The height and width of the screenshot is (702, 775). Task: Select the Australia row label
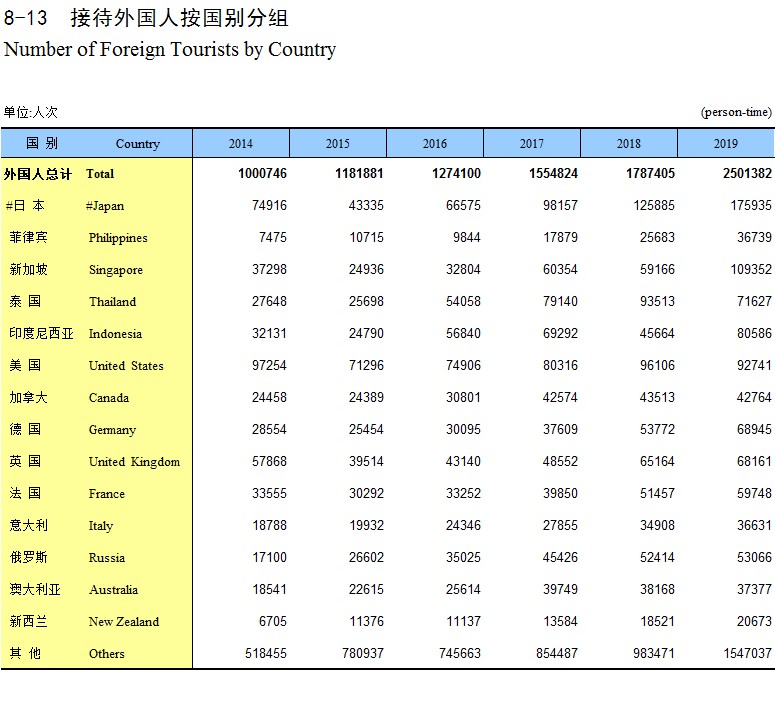(113, 589)
